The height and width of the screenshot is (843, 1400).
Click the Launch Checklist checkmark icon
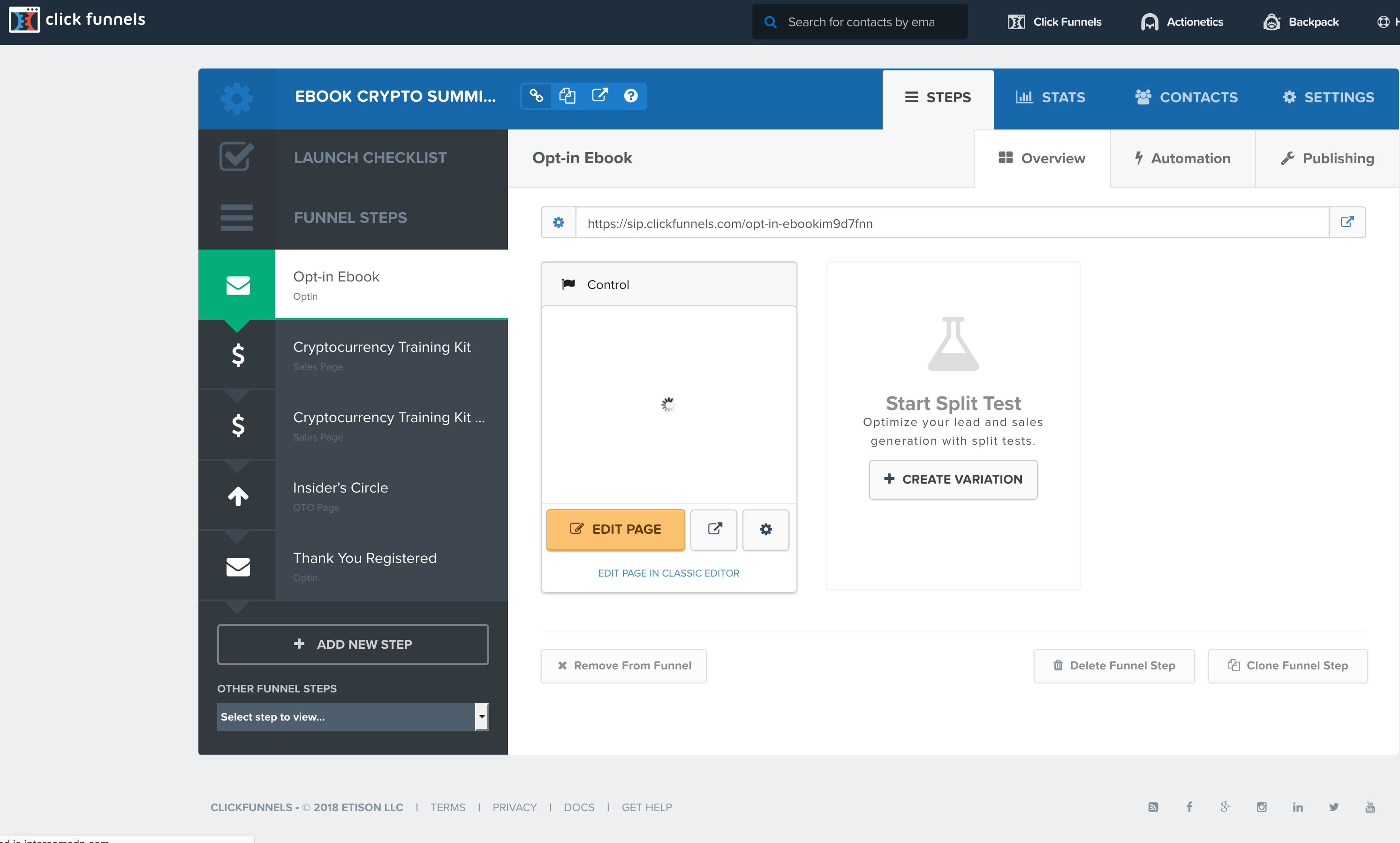click(237, 157)
